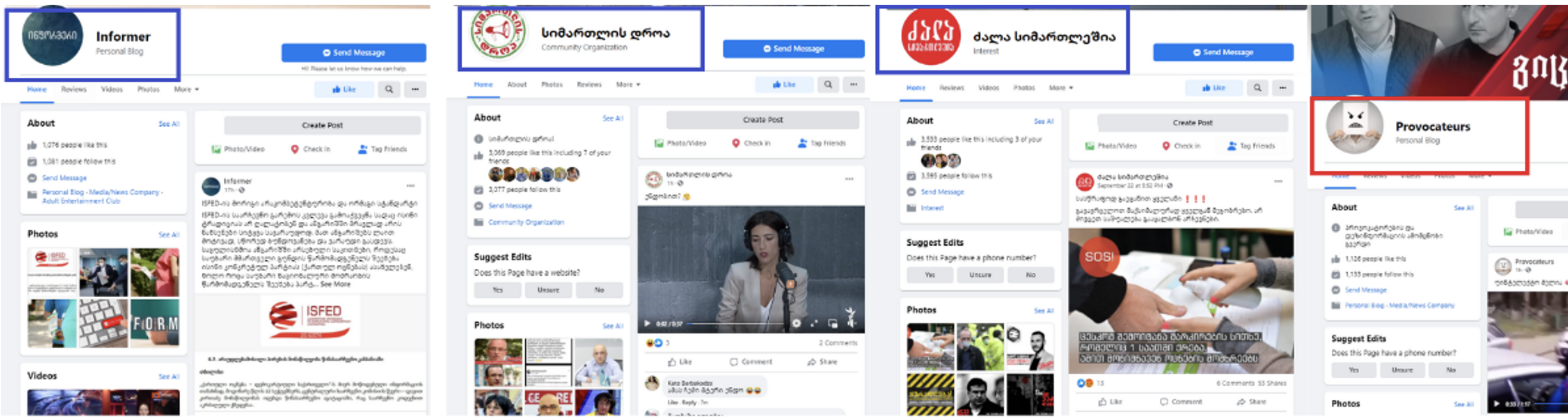Answer Unsure to Suggest Edits on the Interest page
This screenshot has height=420, width=1568.
click(x=980, y=275)
